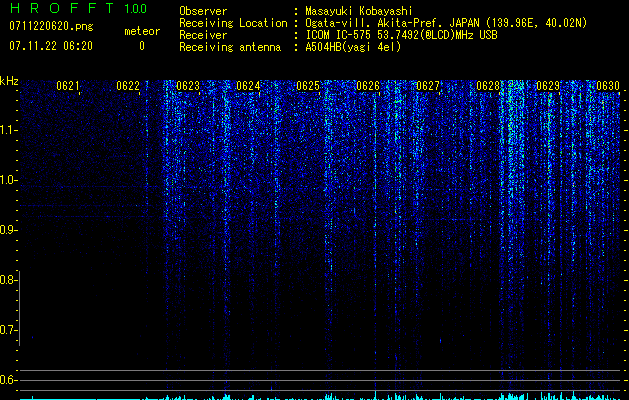
Task: Click the ICOM IC-575 receiver frequency text
Action: pyautogui.click(x=402, y=35)
